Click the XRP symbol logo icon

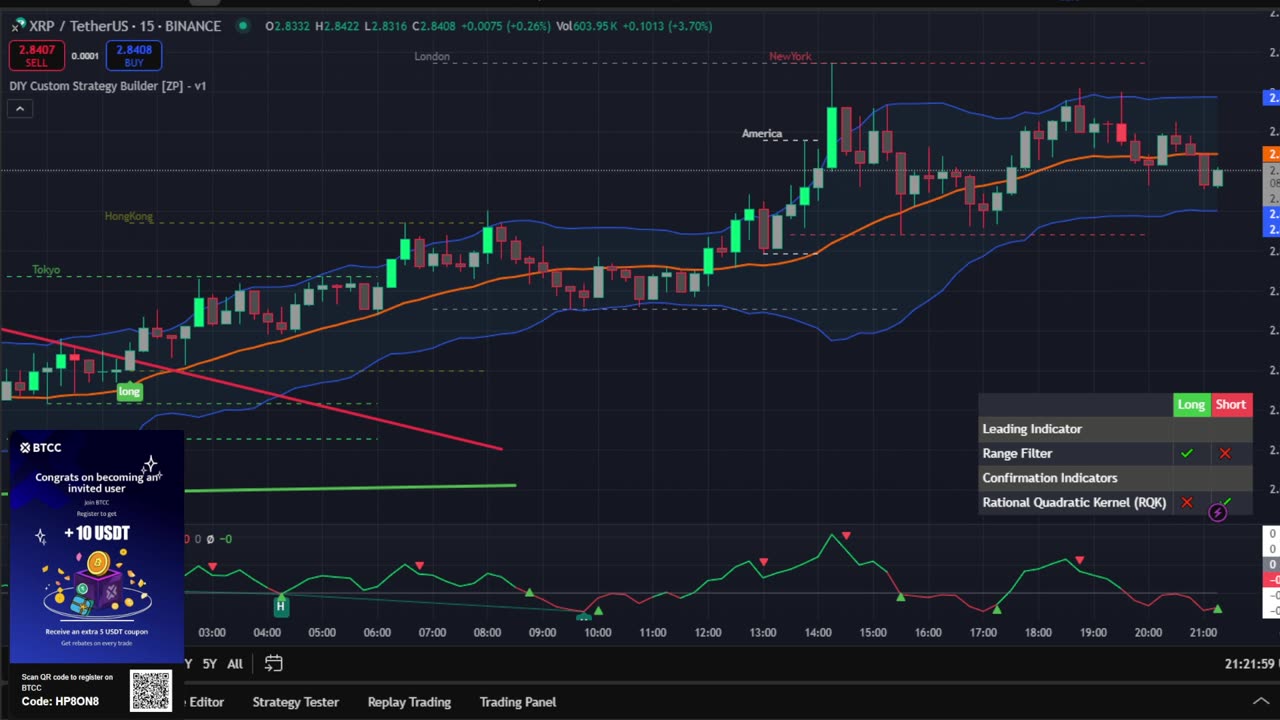pyautogui.click(x=17, y=25)
